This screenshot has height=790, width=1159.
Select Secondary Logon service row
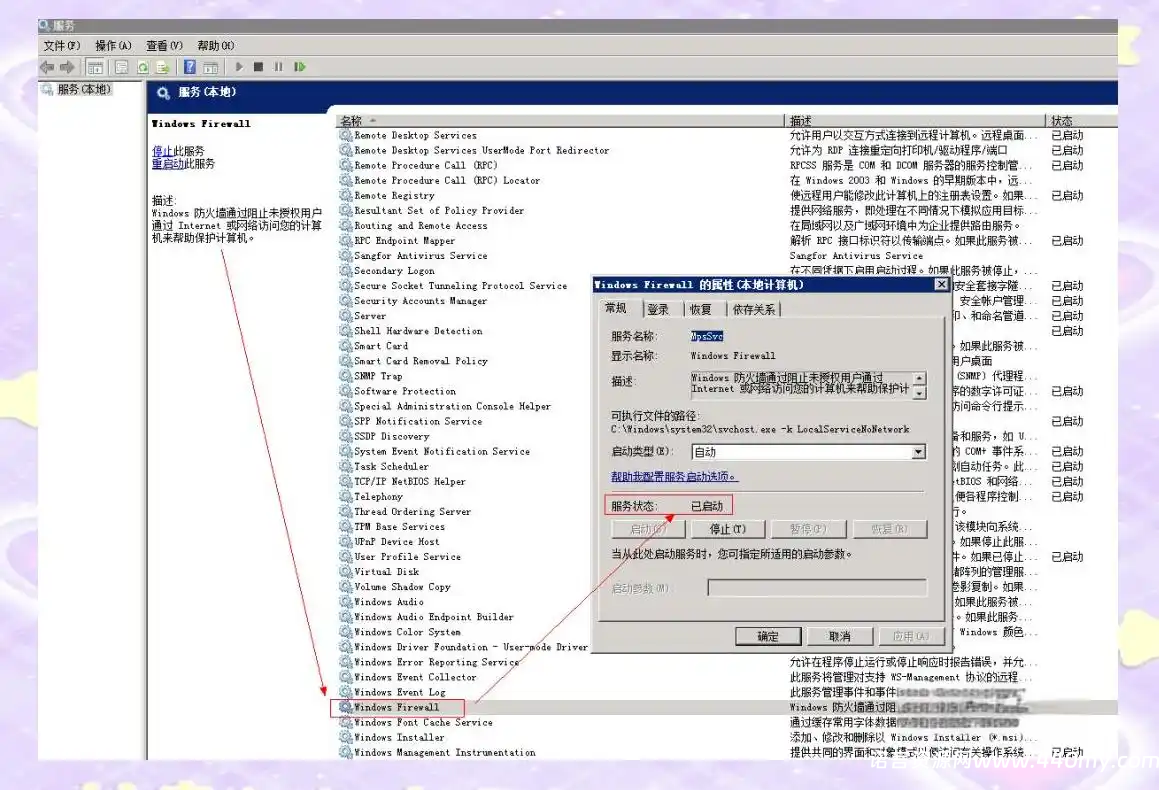pyautogui.click(x=394, y=271)
